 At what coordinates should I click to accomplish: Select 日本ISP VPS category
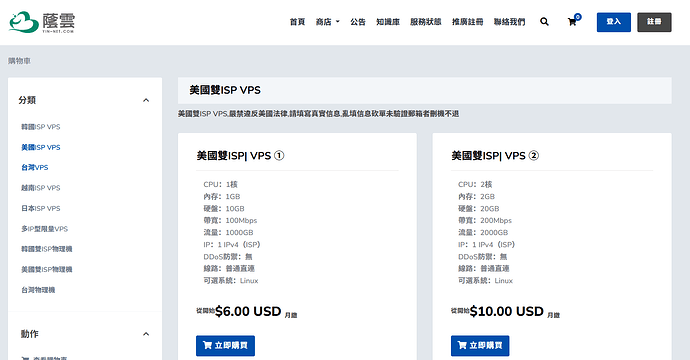click(40, 208)
